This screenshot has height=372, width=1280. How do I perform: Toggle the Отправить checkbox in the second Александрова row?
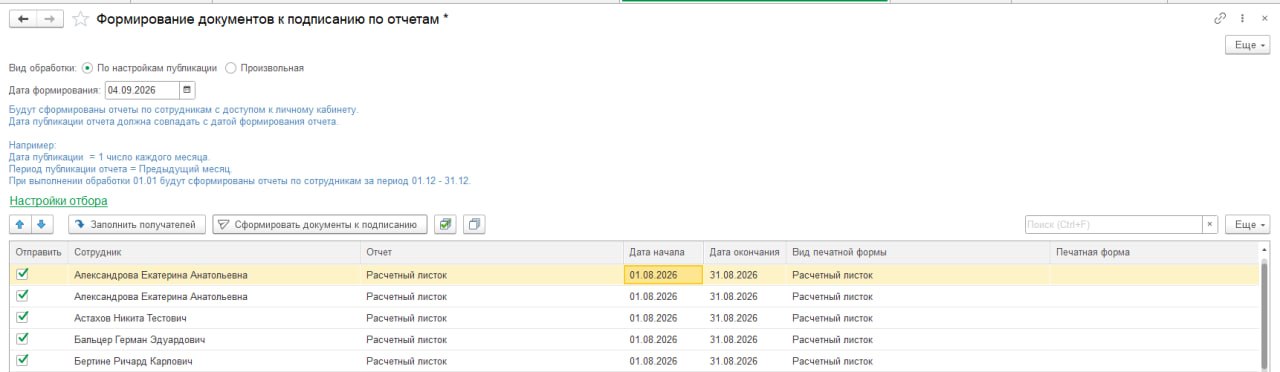(x=23, y=296)
